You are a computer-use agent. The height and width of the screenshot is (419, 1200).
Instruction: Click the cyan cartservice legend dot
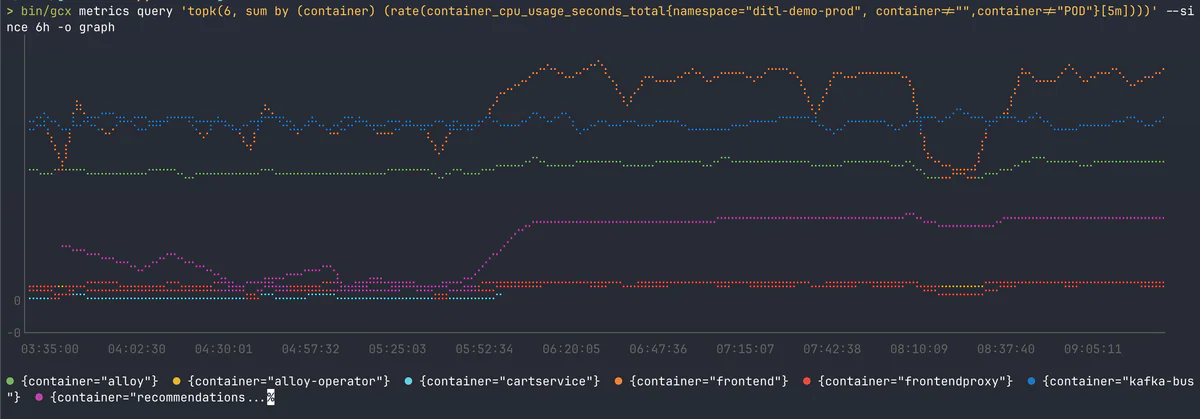tap(409, 381)
